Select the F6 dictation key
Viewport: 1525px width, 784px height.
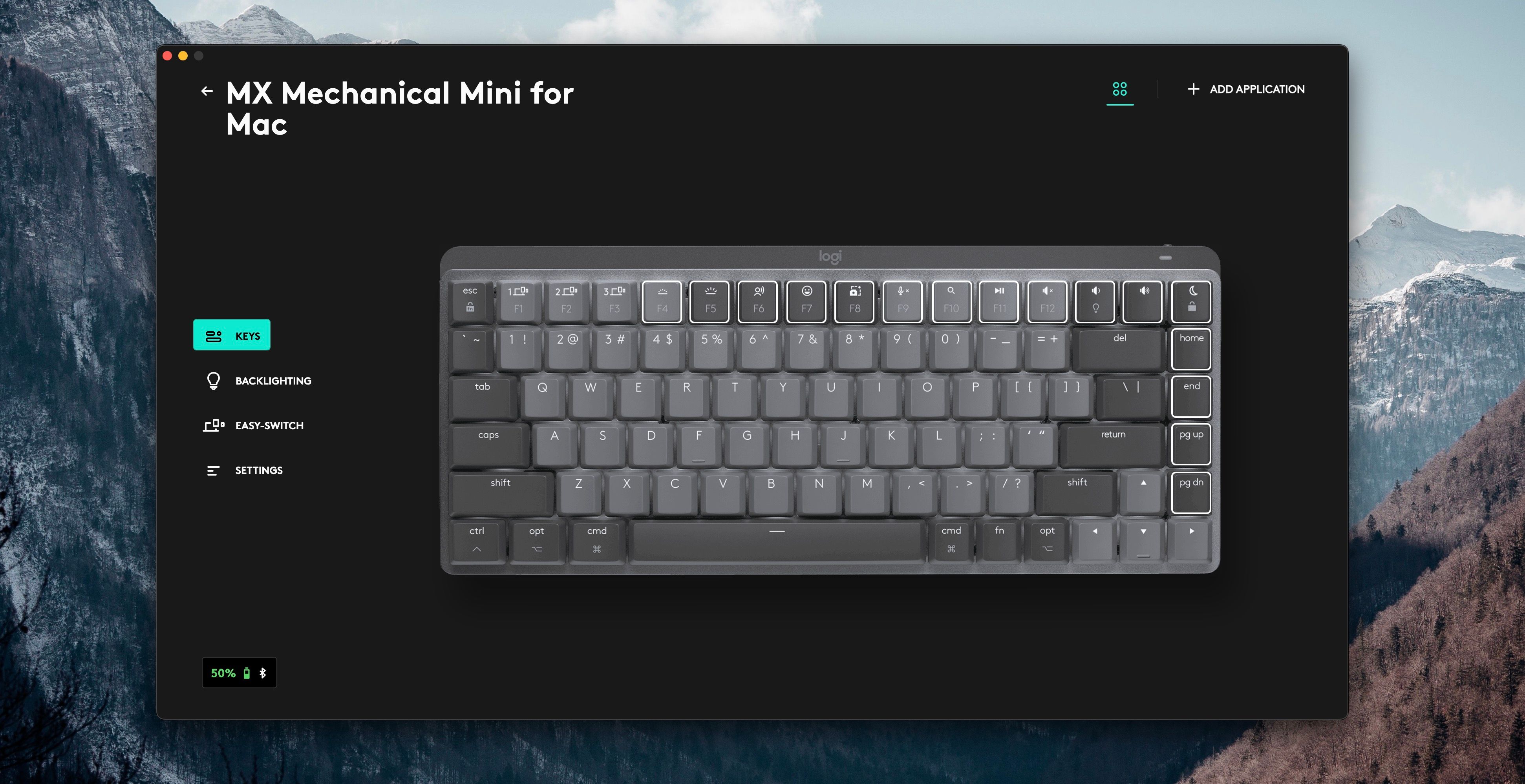(x=758, y=302)
